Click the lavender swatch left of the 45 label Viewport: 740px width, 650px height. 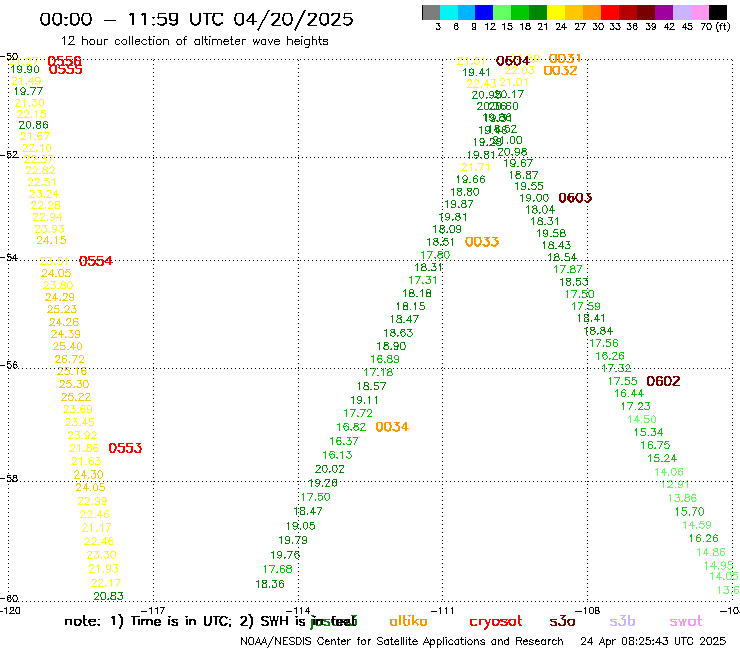coord(682,12)
